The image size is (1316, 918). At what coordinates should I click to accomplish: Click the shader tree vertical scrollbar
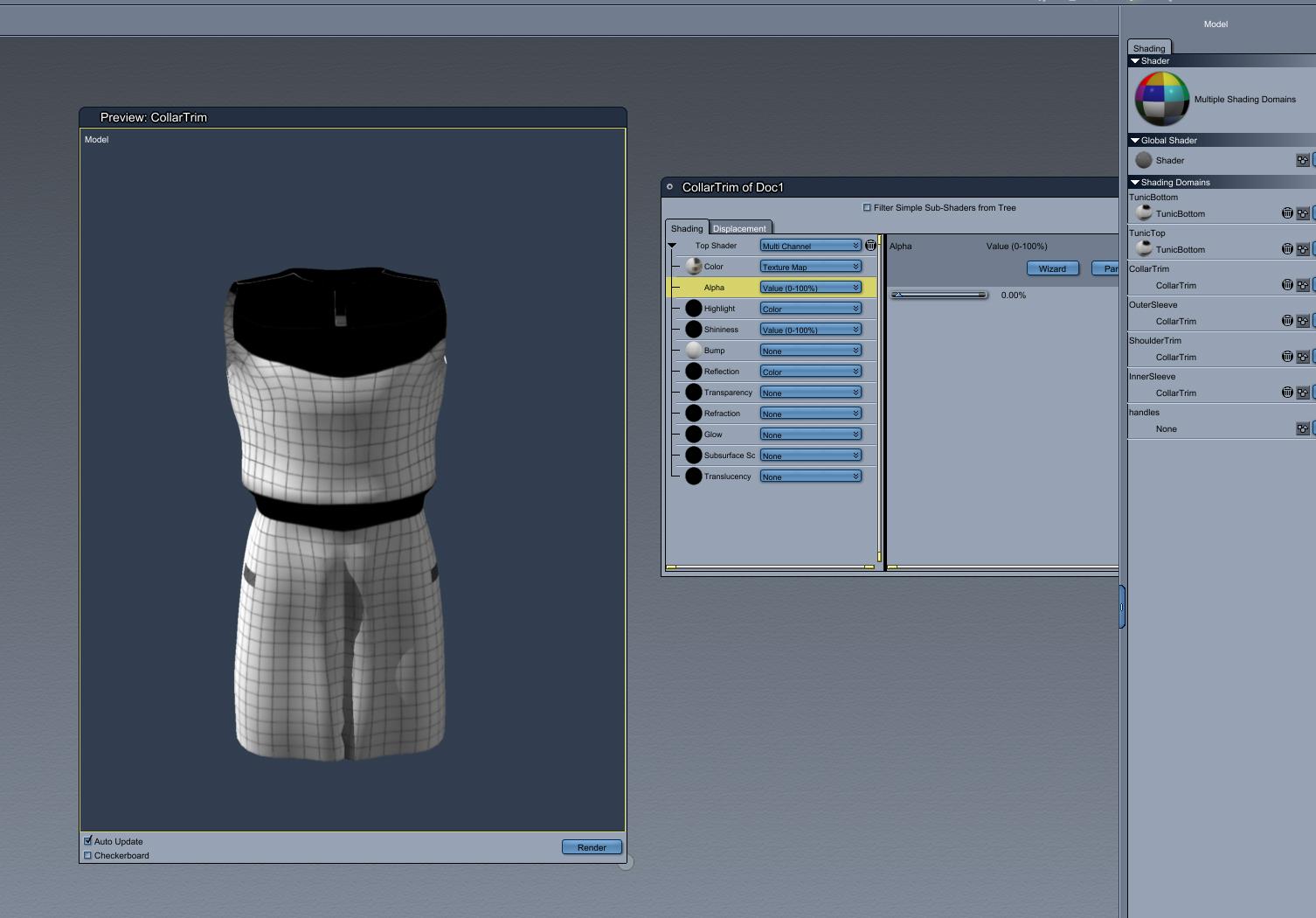click(x=879, y=398)
